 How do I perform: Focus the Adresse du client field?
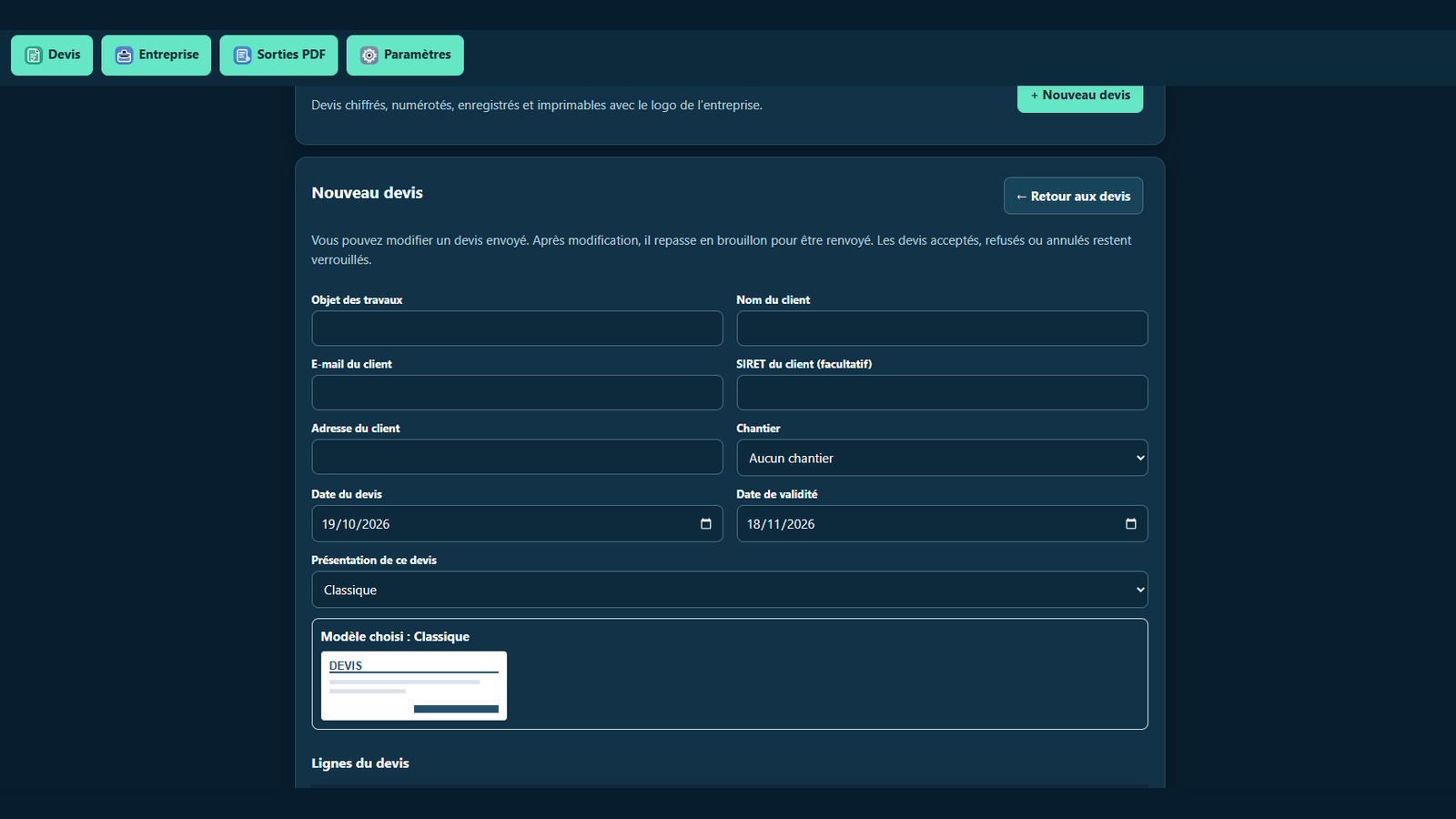tap(517, 457)
